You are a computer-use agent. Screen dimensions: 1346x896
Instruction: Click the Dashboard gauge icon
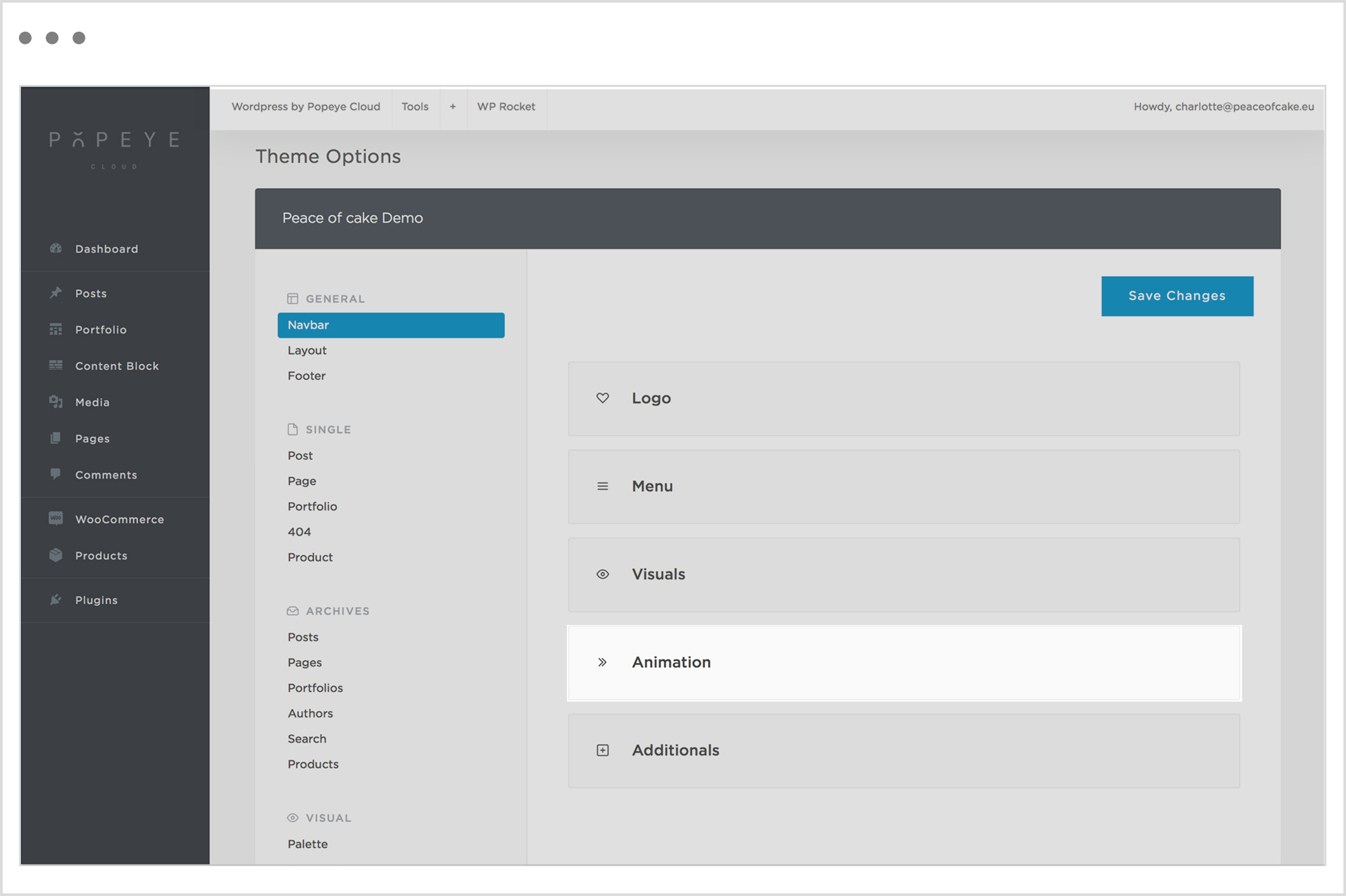coord(56,248)
